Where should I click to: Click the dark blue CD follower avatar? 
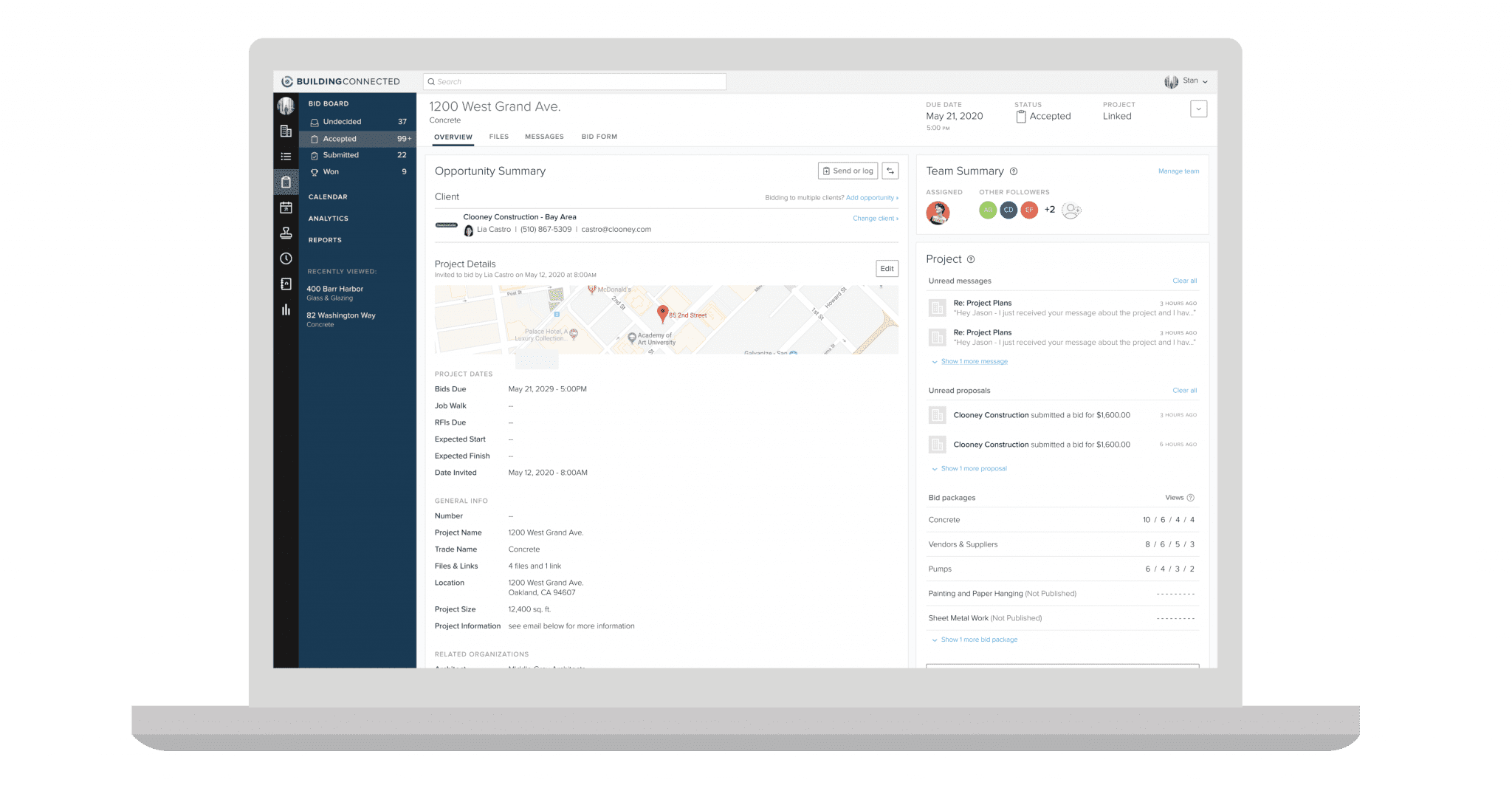point(1008,210)
